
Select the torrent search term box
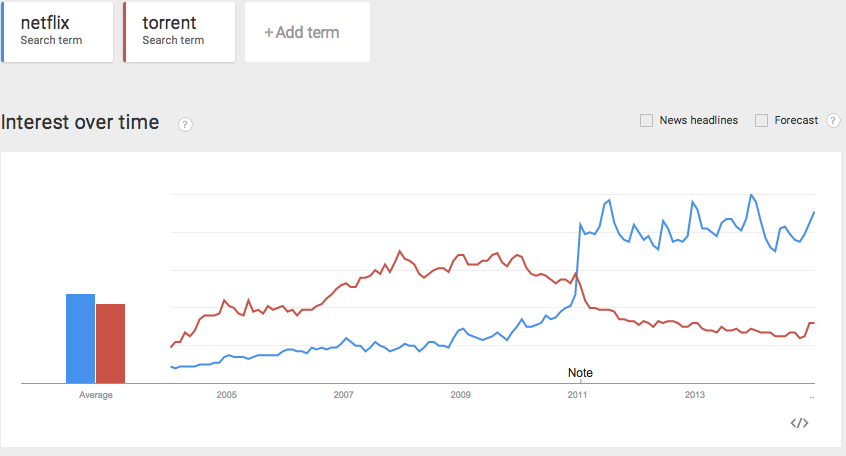click(x=180, y=32)
